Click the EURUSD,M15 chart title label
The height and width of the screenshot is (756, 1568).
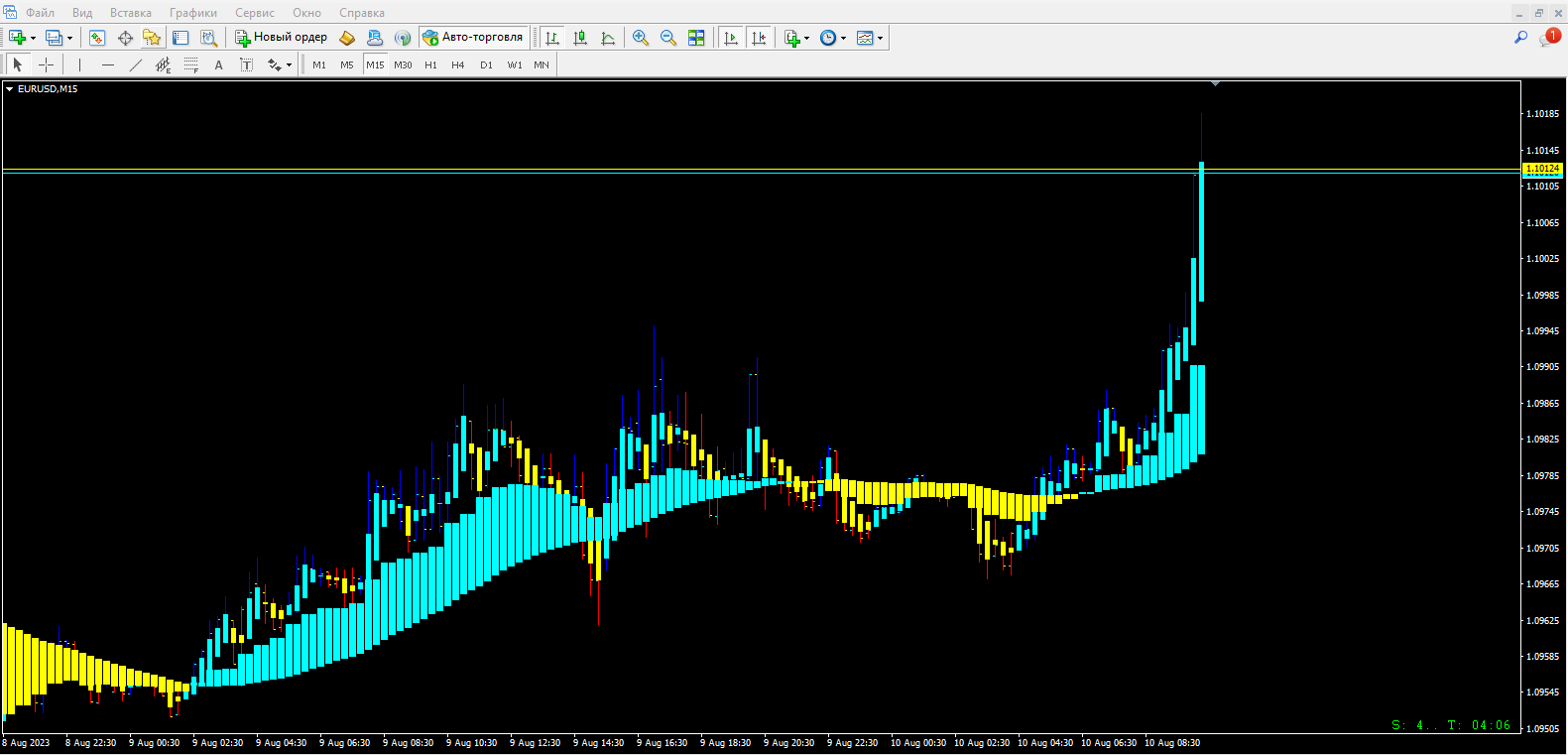(47, 88)
